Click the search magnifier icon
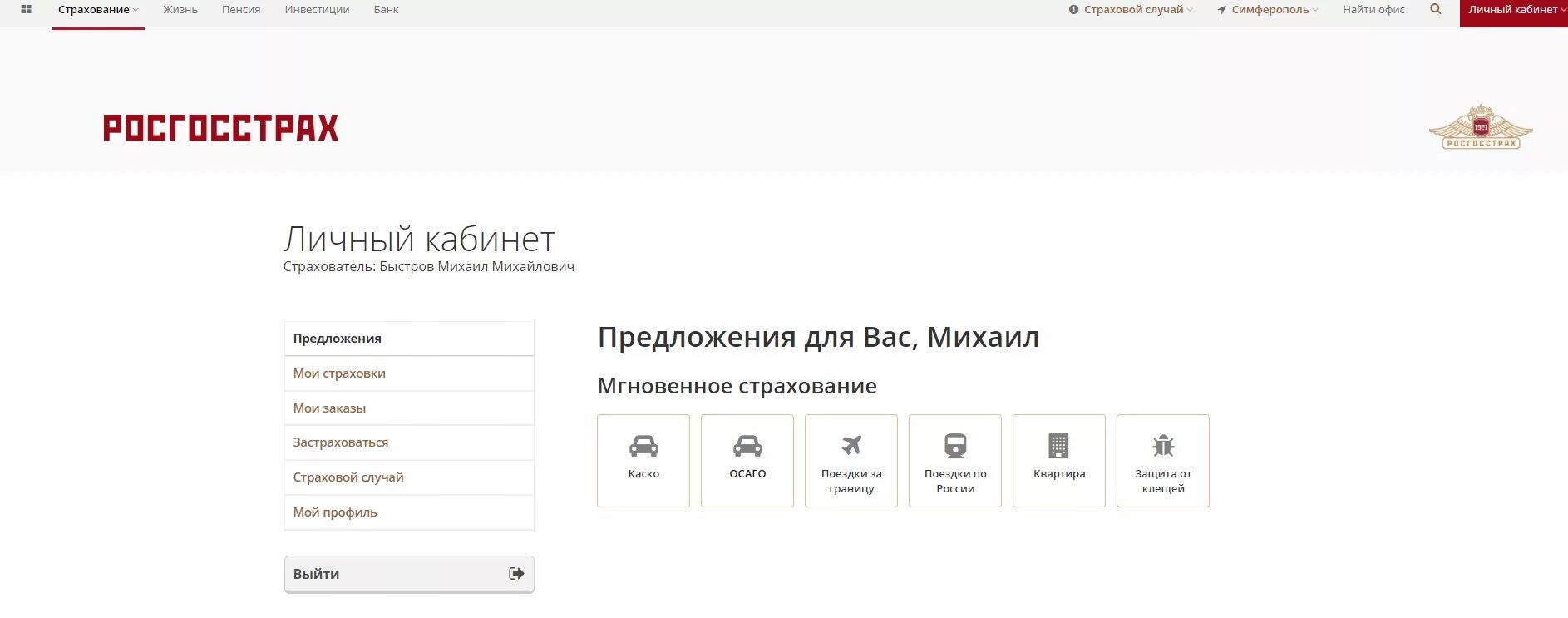The width and height of the screenshot is (1568, 618). [x=1436, y=9]
